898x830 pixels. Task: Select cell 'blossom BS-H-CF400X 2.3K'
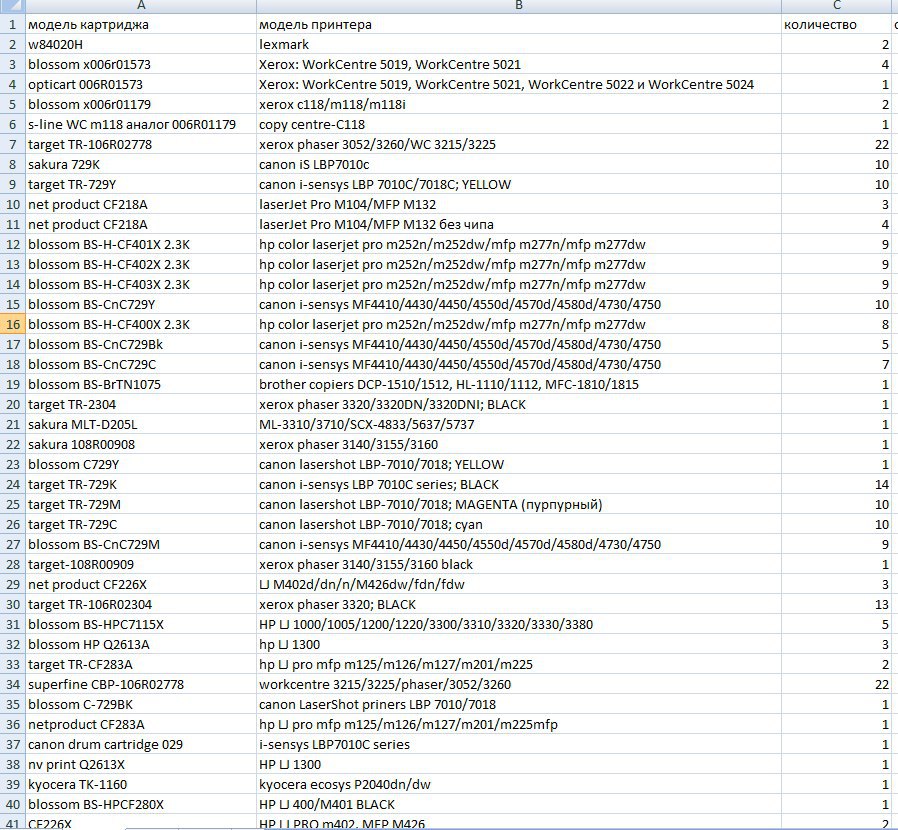tap(141, 325)
